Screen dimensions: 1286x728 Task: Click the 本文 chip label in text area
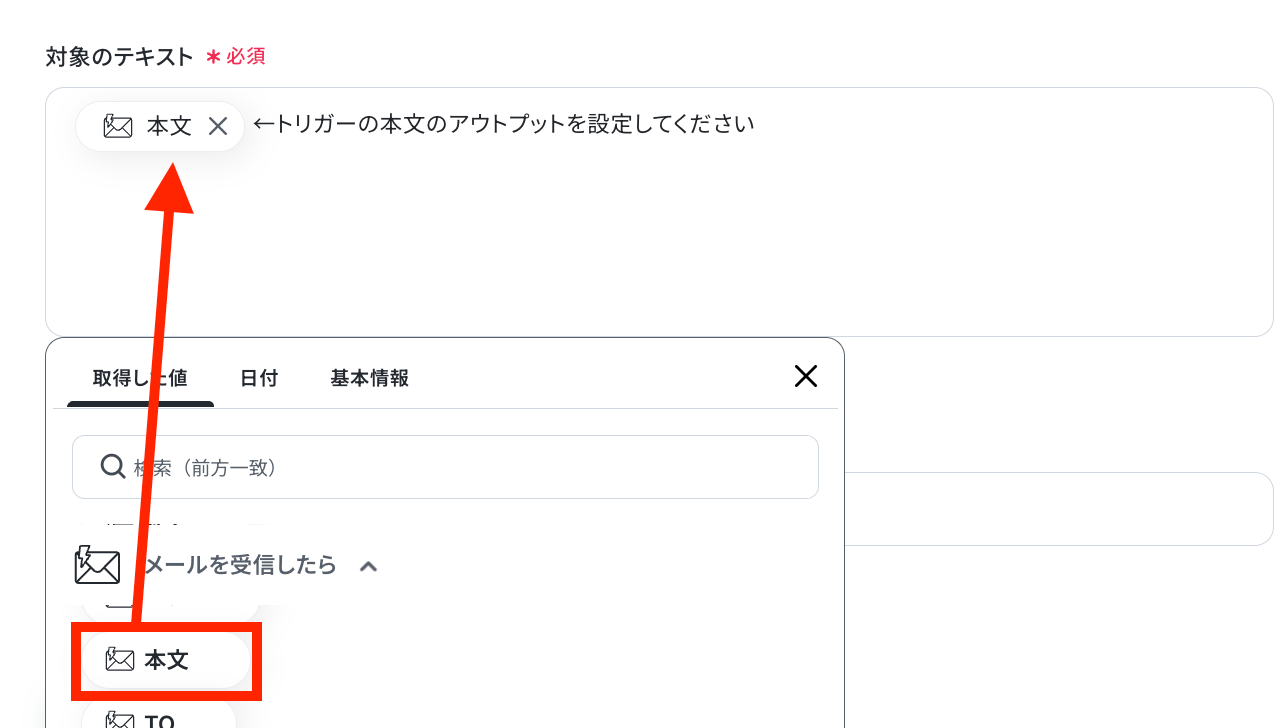point(169,126)
